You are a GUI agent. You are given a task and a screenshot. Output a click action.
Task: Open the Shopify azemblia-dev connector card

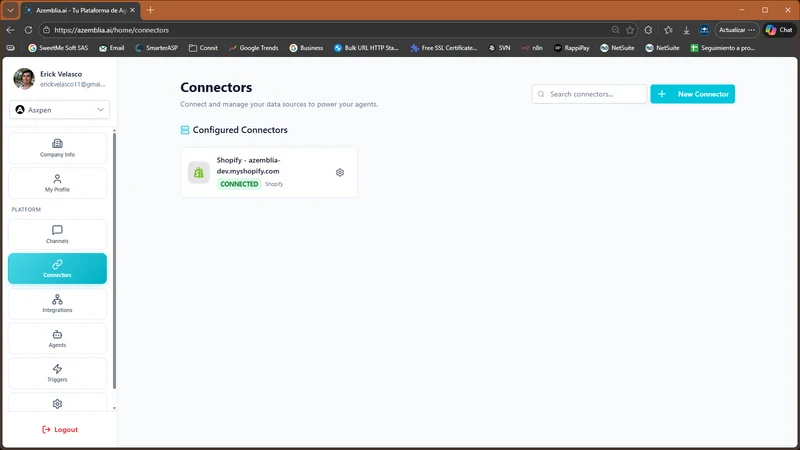click(269, 172)
